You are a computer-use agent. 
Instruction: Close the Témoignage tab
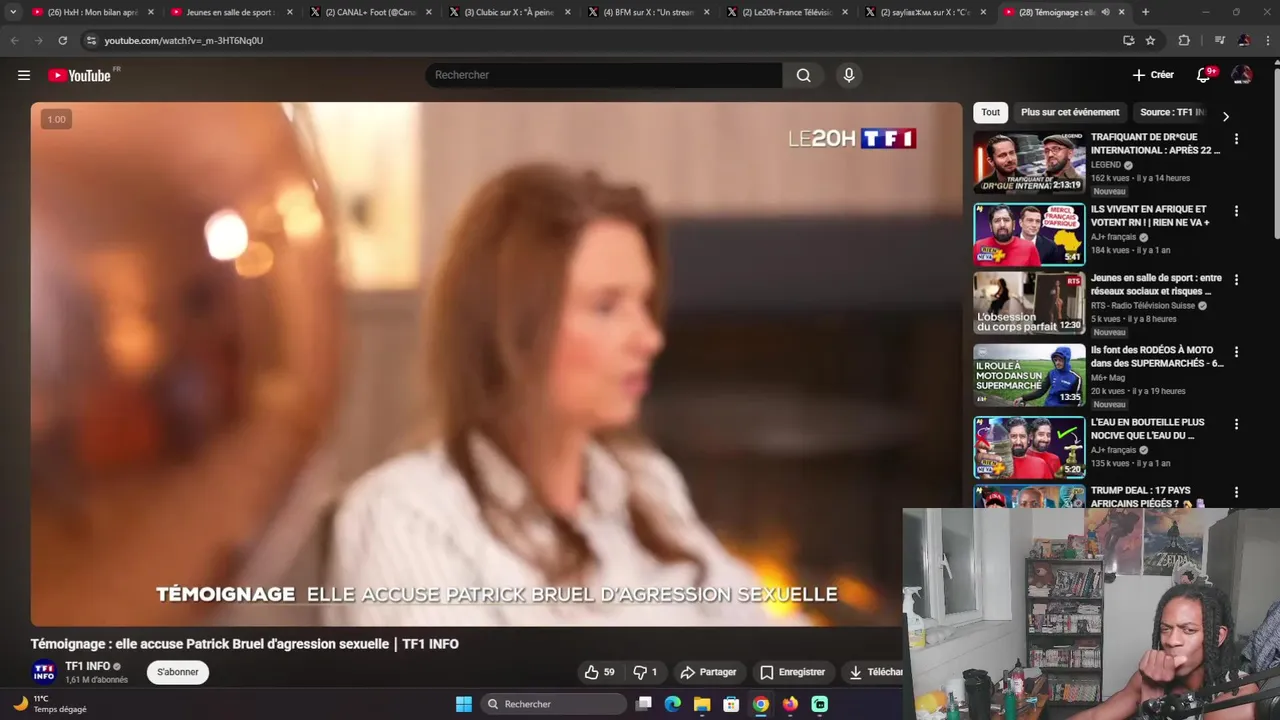click(x=1123, y=12)
